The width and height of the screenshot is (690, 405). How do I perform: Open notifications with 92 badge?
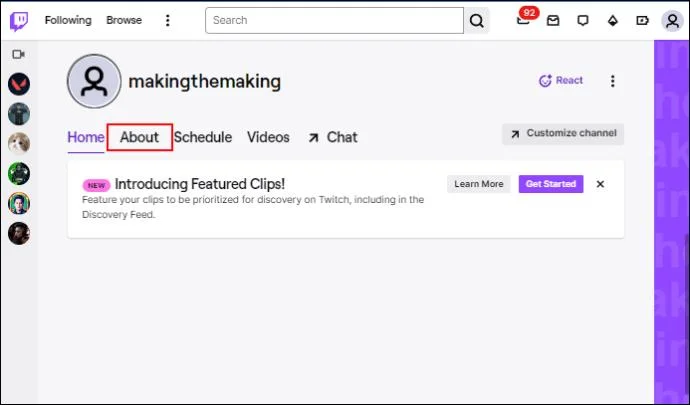point(525,19)
